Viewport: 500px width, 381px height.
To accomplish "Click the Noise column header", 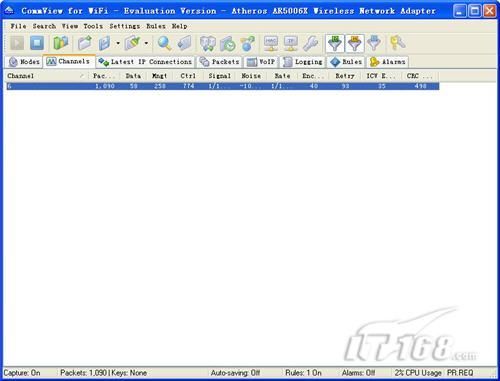I will pyautogui.click(x=251, y=76).
